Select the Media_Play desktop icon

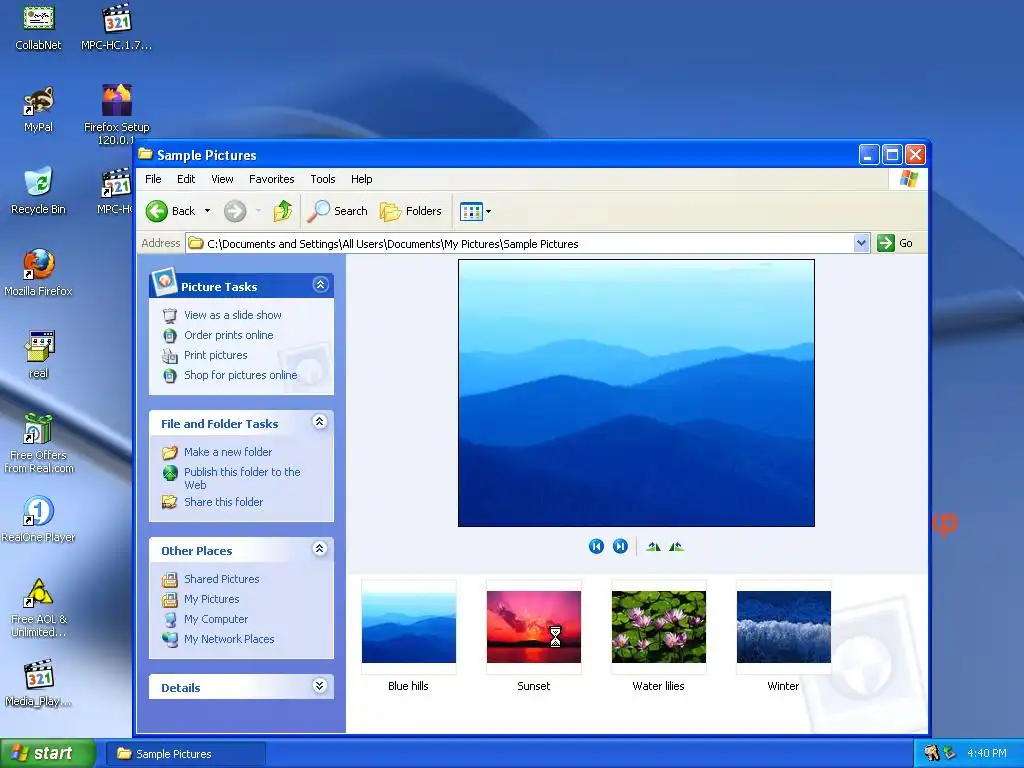tap(39, 683)
